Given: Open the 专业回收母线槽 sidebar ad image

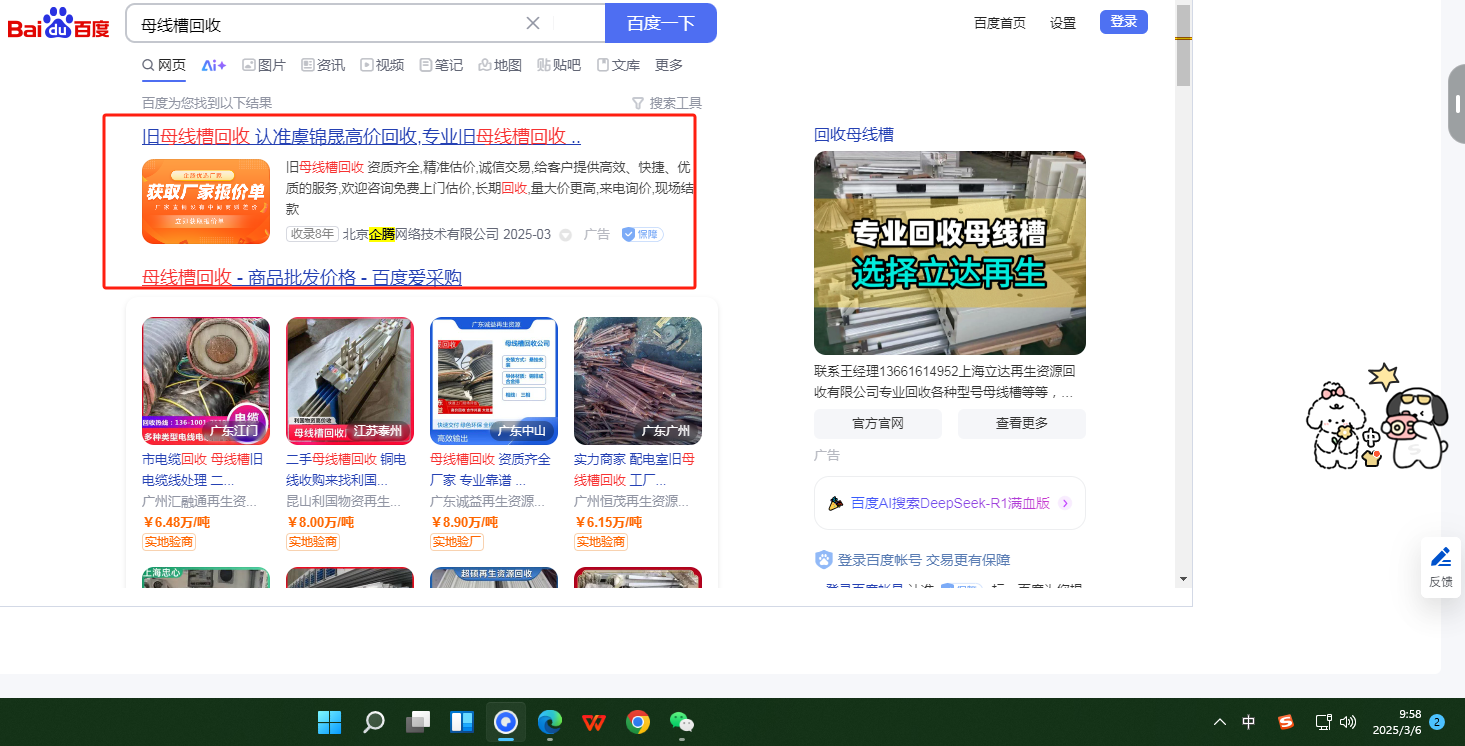Looking at the screenshot, I should (950, 253).
